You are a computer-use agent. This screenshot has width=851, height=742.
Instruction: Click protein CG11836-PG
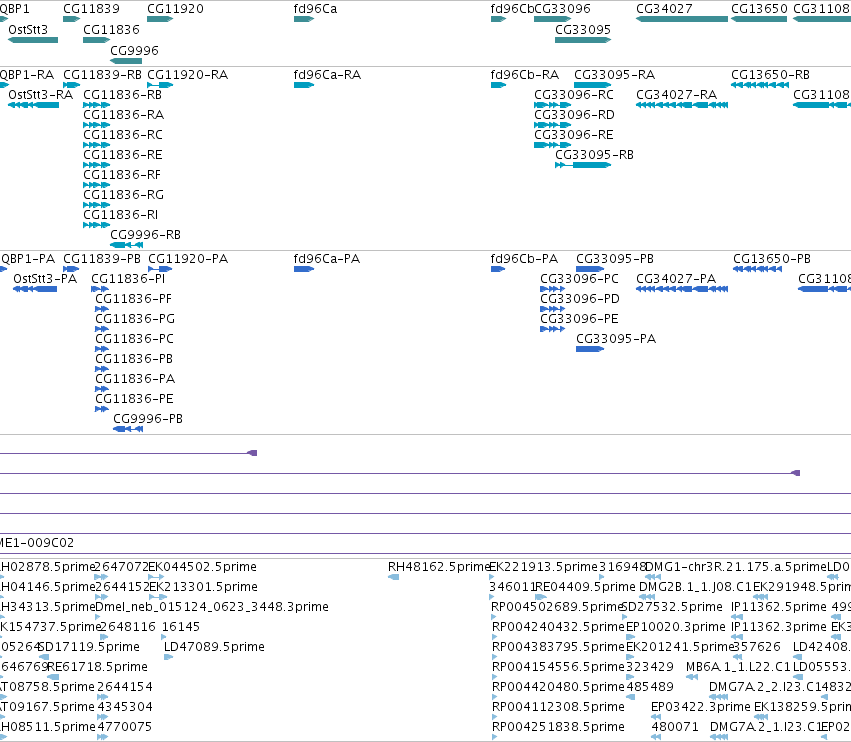135,319
